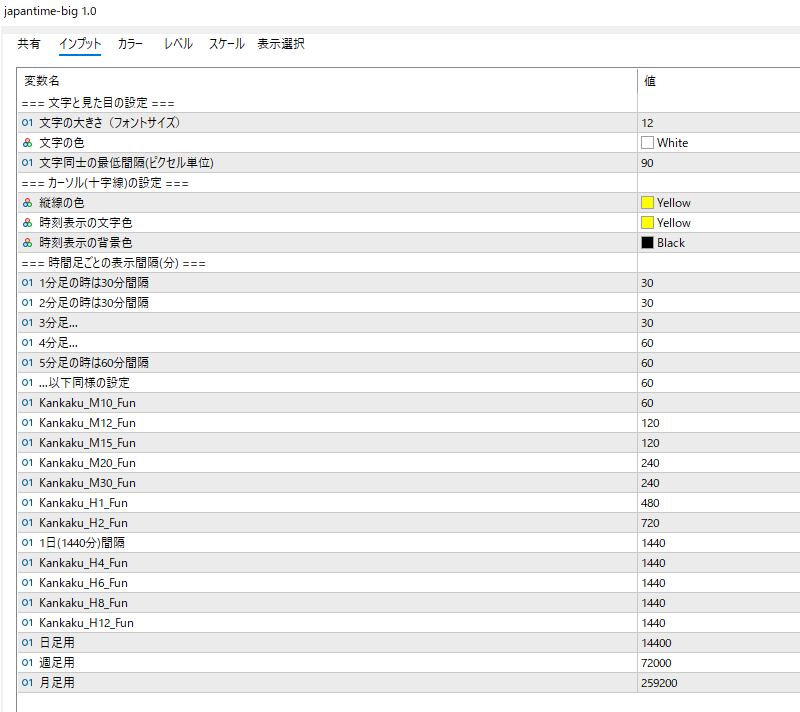Image resolution: width=800 pixels, height=712 pixels.
Task: Click the color icon beside 時刻表示の文字色
Action: coord(27,223)
